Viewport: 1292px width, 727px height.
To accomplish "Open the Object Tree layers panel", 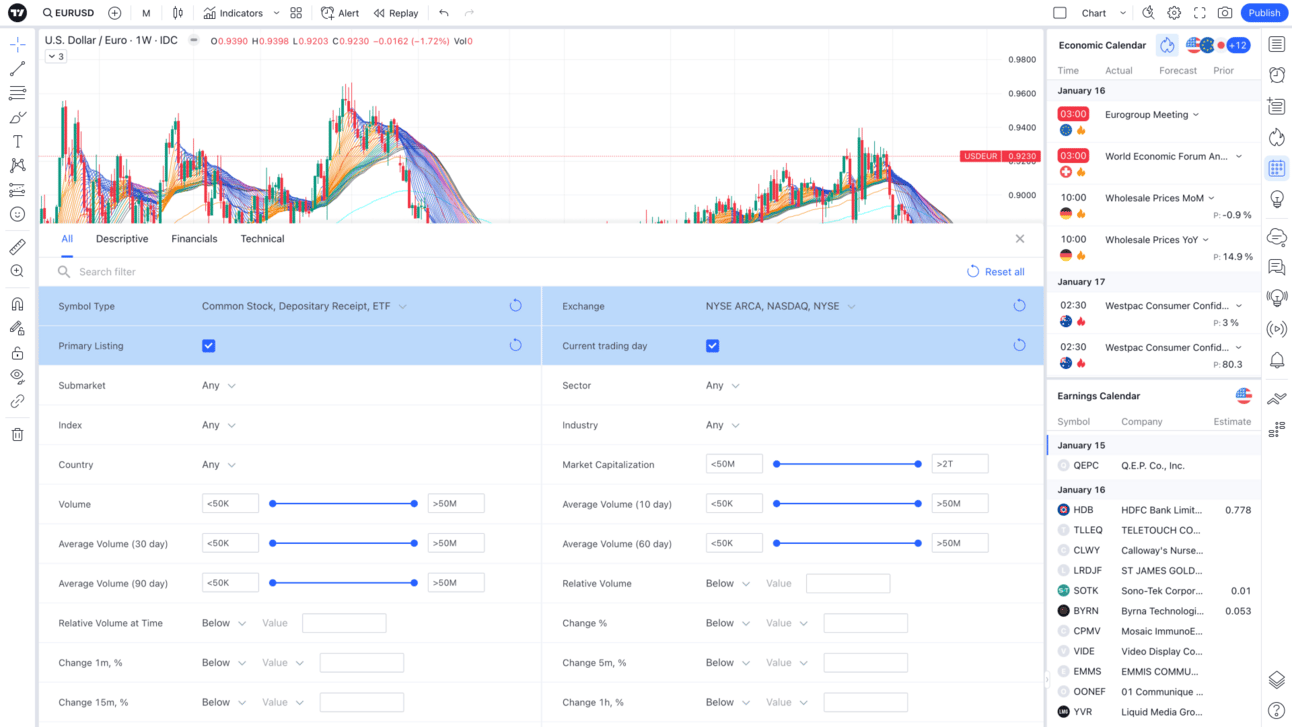I will (1277, 680).
